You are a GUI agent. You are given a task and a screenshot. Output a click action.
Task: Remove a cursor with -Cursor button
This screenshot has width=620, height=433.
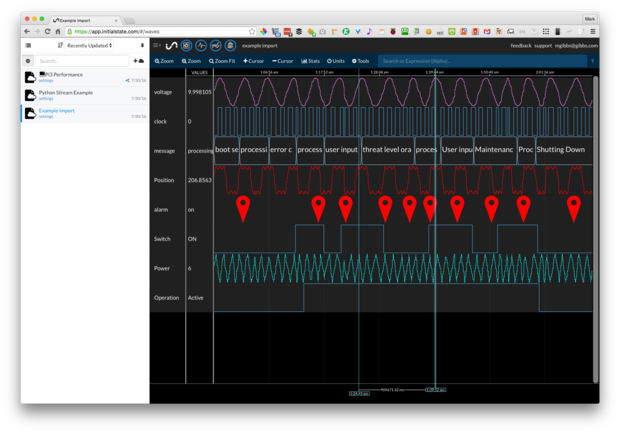[282, 61]
